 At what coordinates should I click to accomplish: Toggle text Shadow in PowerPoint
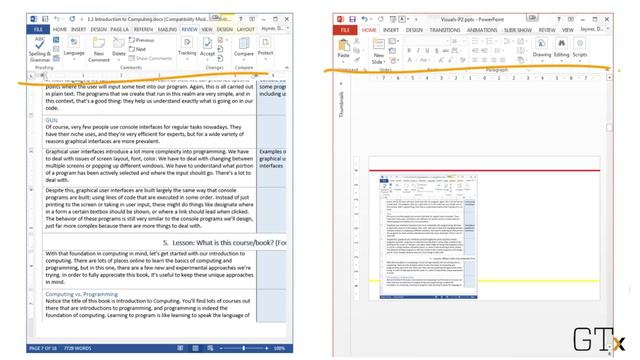click(437, 51)
